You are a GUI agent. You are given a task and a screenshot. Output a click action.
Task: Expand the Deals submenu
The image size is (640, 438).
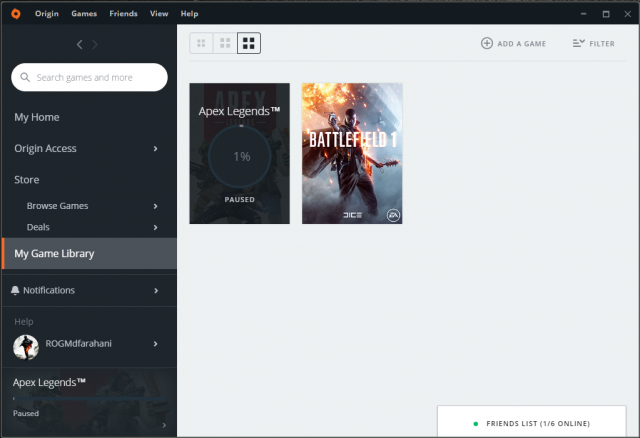click(156, 227)
